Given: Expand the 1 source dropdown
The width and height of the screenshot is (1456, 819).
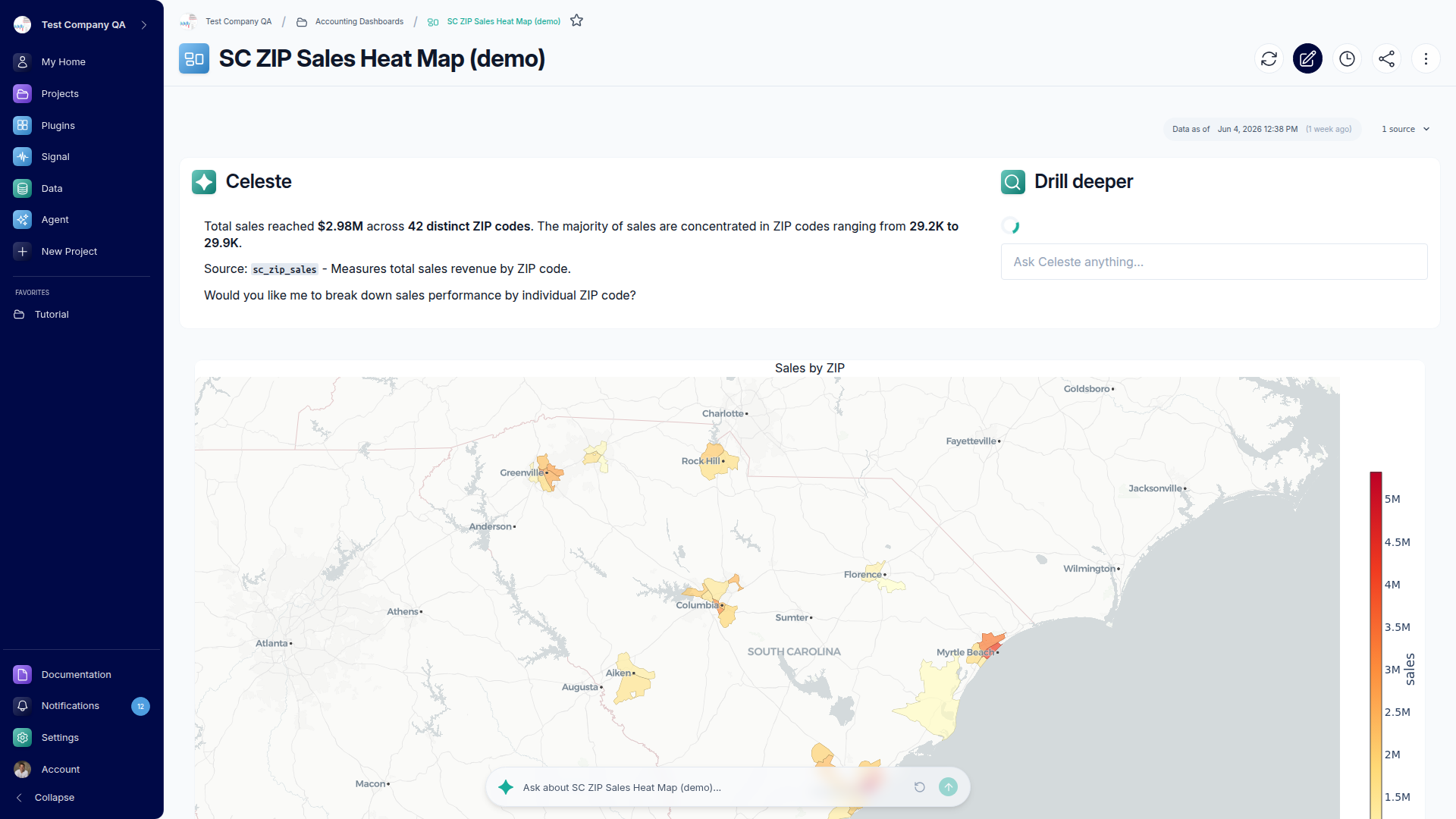Looking at the screenshot, I should [x=1405, y=129].
